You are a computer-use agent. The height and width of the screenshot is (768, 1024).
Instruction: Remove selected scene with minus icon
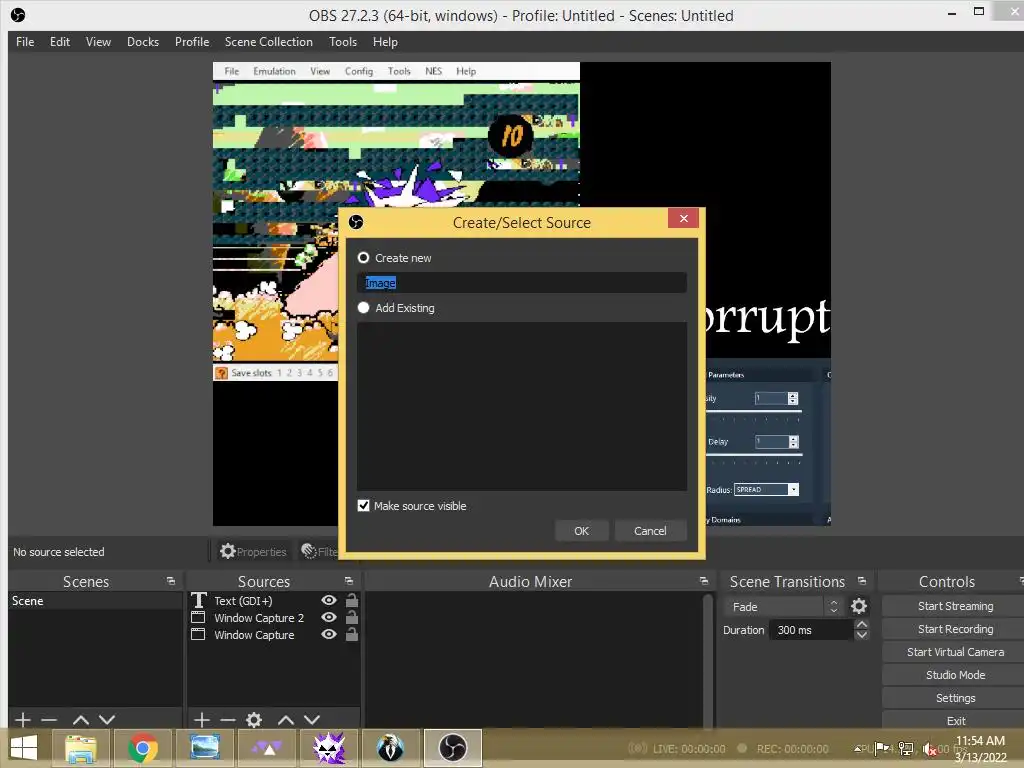pyautogui.click(x=49, y=720)
